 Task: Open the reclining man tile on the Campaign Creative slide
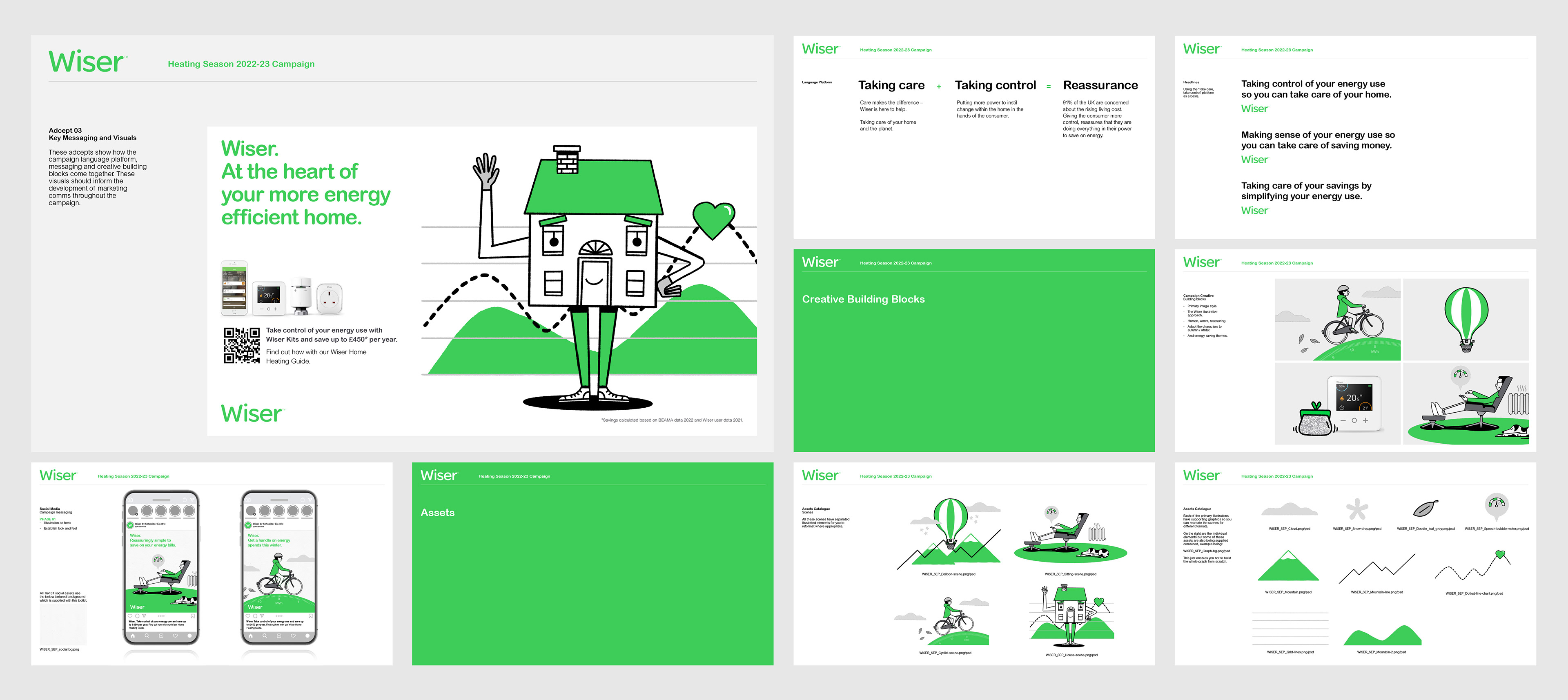click(1466, 404)
